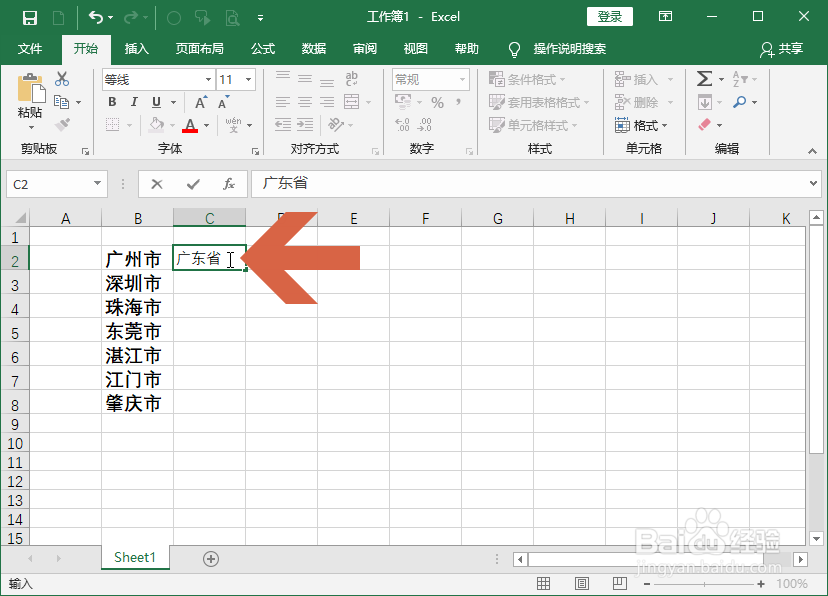
Task: Open the Format cells menu (格式)
Action: tap(641, 126)
